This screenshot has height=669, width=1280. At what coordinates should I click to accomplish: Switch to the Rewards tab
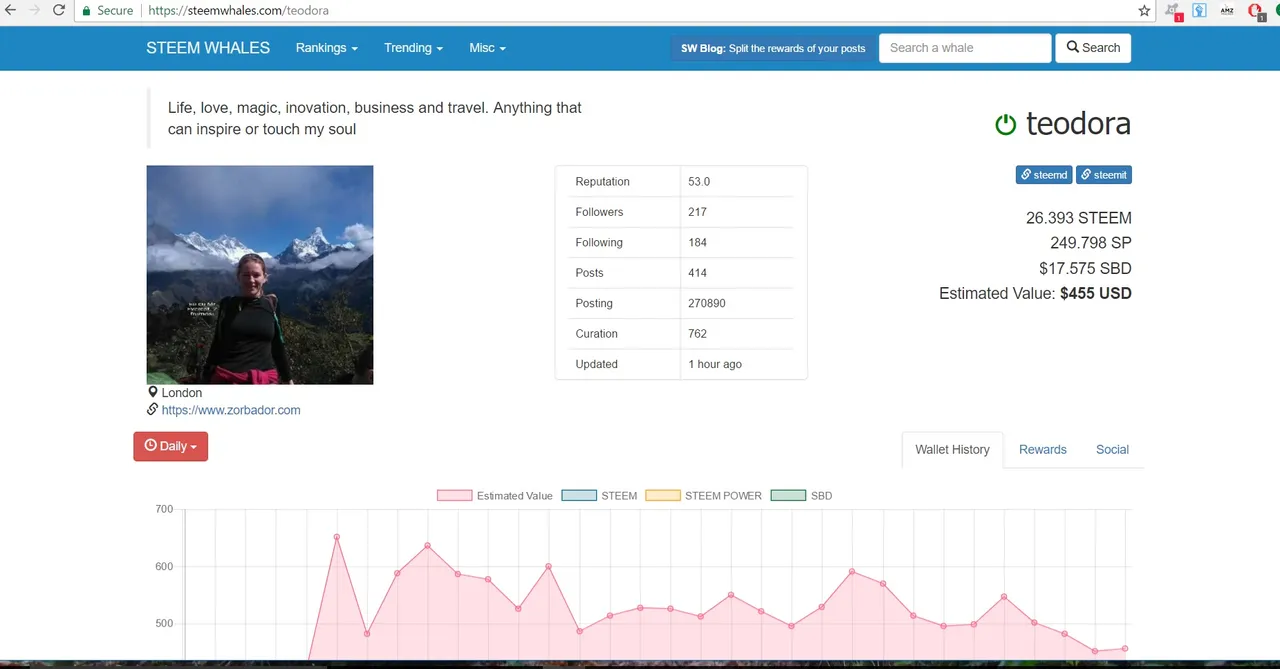pyautogui.click(x=1043, y=450)
